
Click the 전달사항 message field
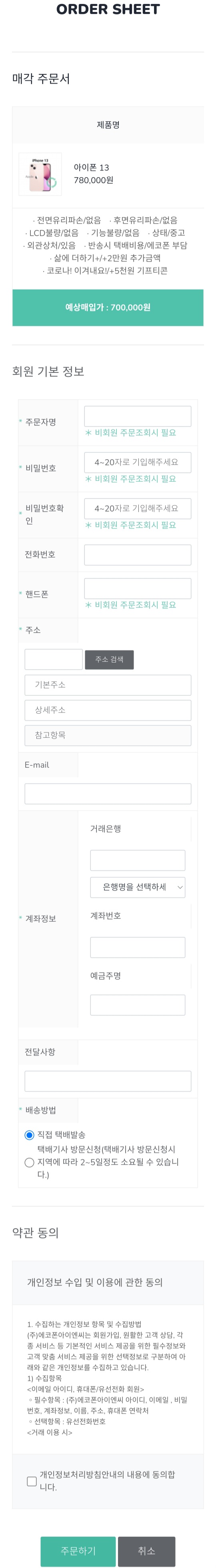click(x=108, y=1081)
